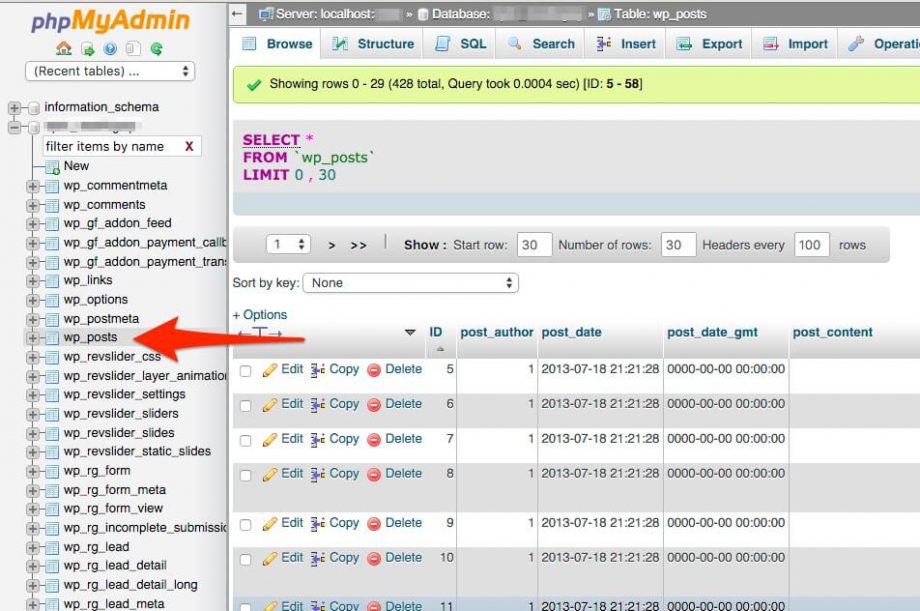Open the Insert tab
Image resolution: width=920 pixels, height=611 pixels.
click(x=626, y=44)
